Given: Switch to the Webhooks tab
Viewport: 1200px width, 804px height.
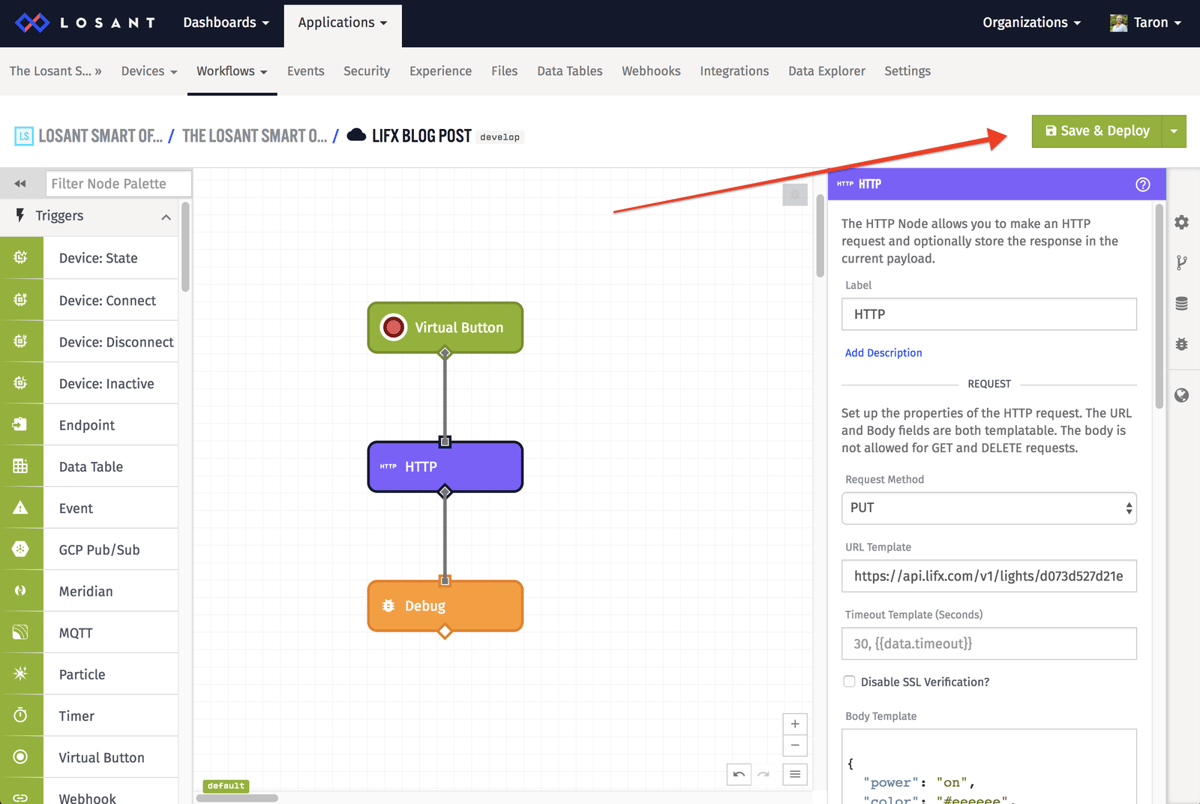Looking at the screenshot, I should coord(651,71).
